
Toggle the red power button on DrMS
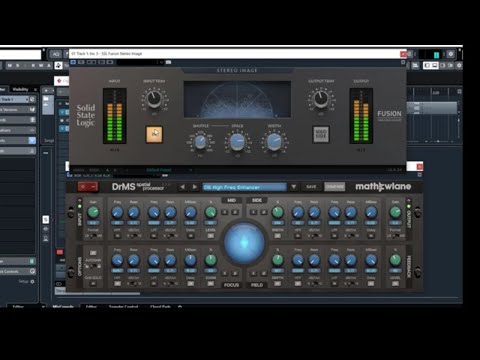(x=88, y=187)
